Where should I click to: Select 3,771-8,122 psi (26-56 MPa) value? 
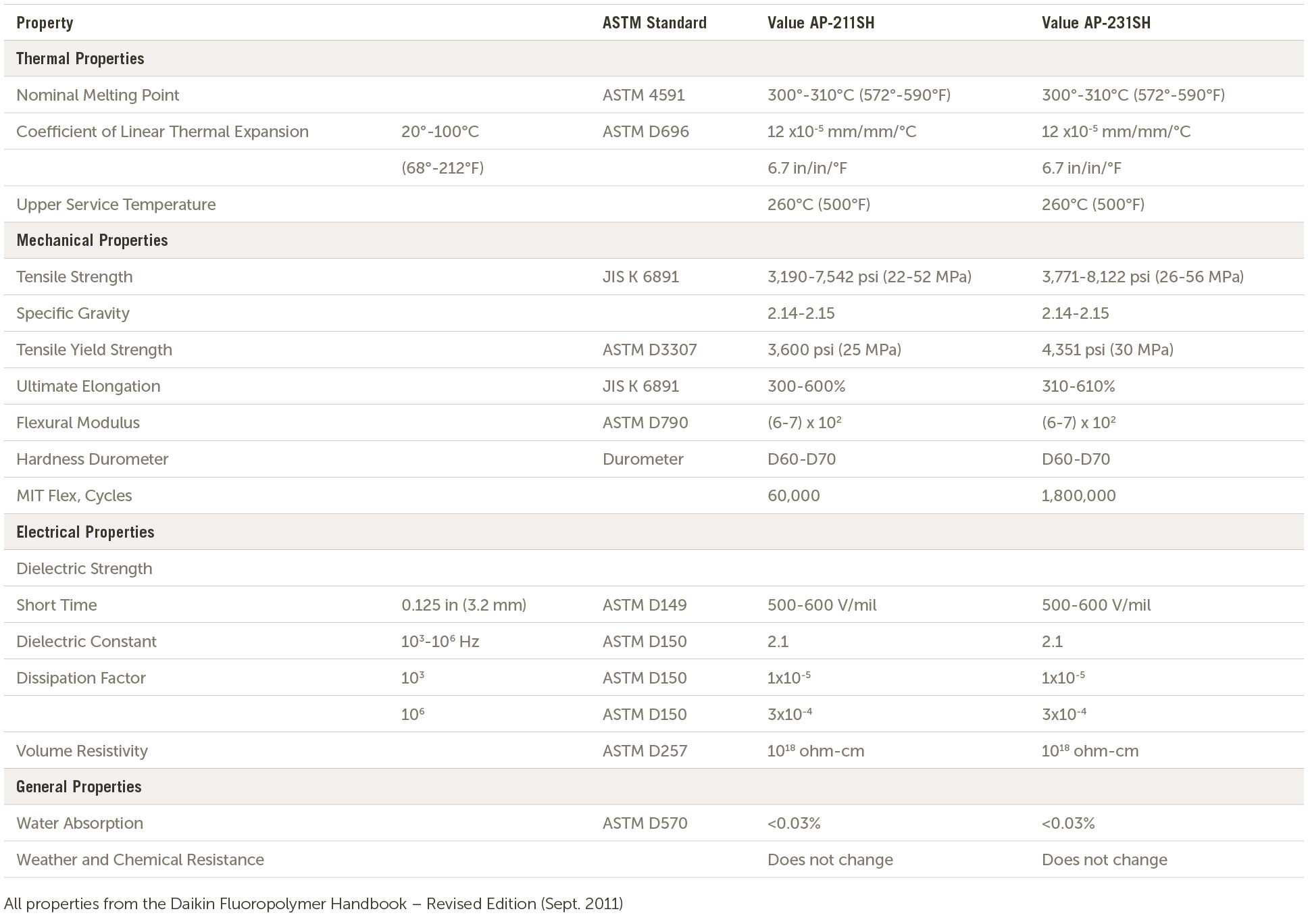coord(1142,277)
